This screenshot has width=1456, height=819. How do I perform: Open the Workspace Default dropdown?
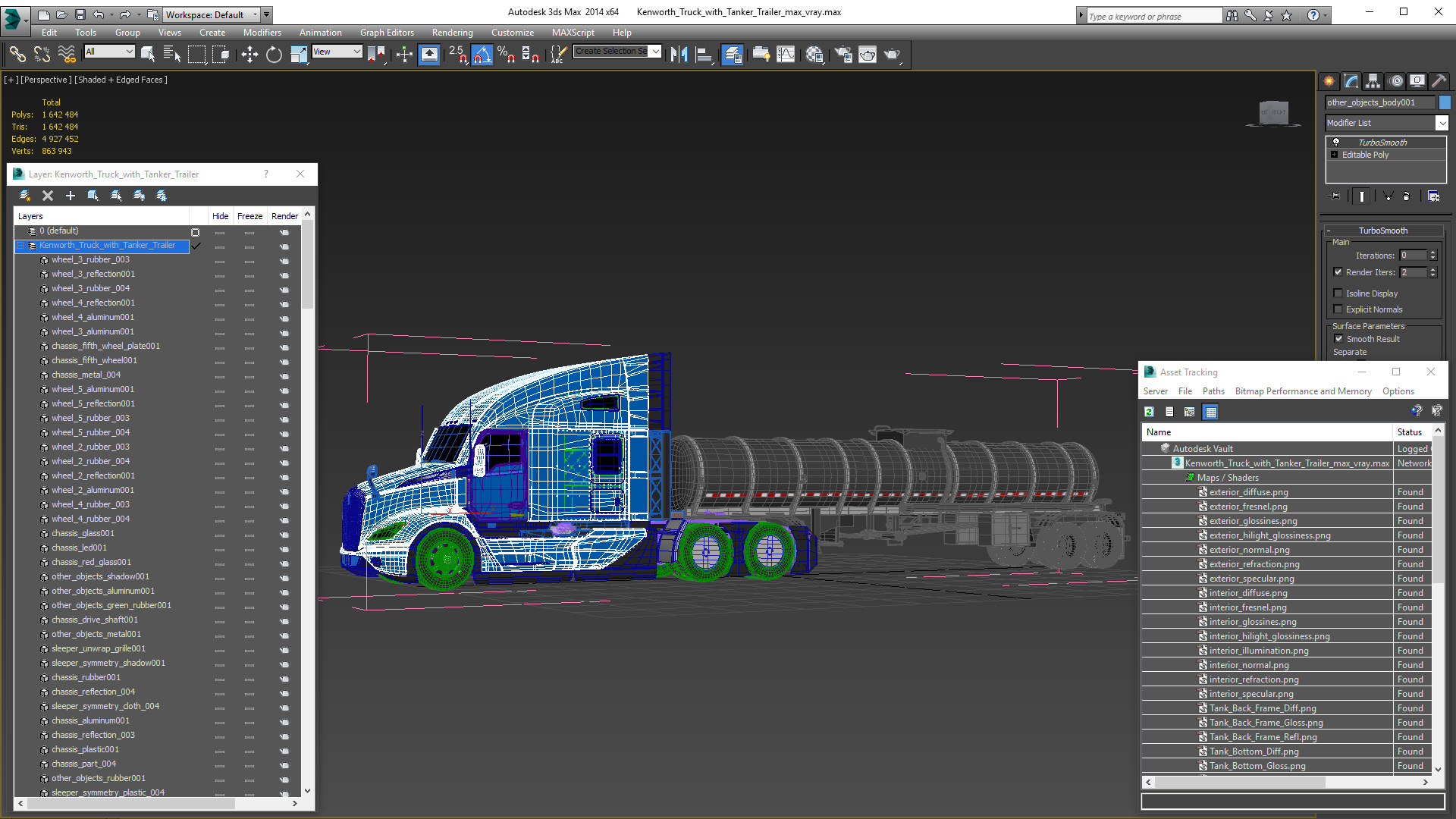pyautogui.click(x=256, y=14)
